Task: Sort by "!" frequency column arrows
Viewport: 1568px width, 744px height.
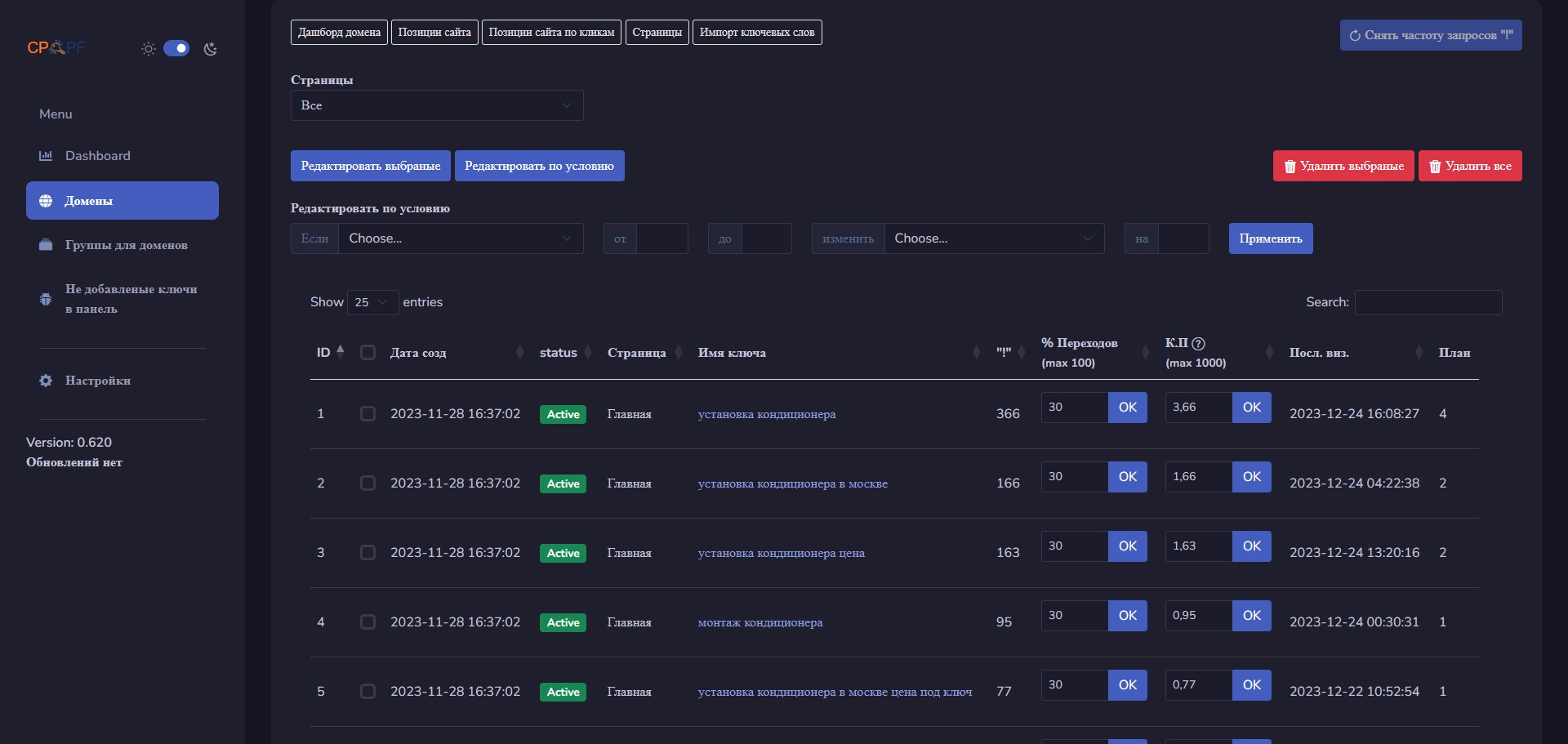Action: click(x=1021, y=353)
